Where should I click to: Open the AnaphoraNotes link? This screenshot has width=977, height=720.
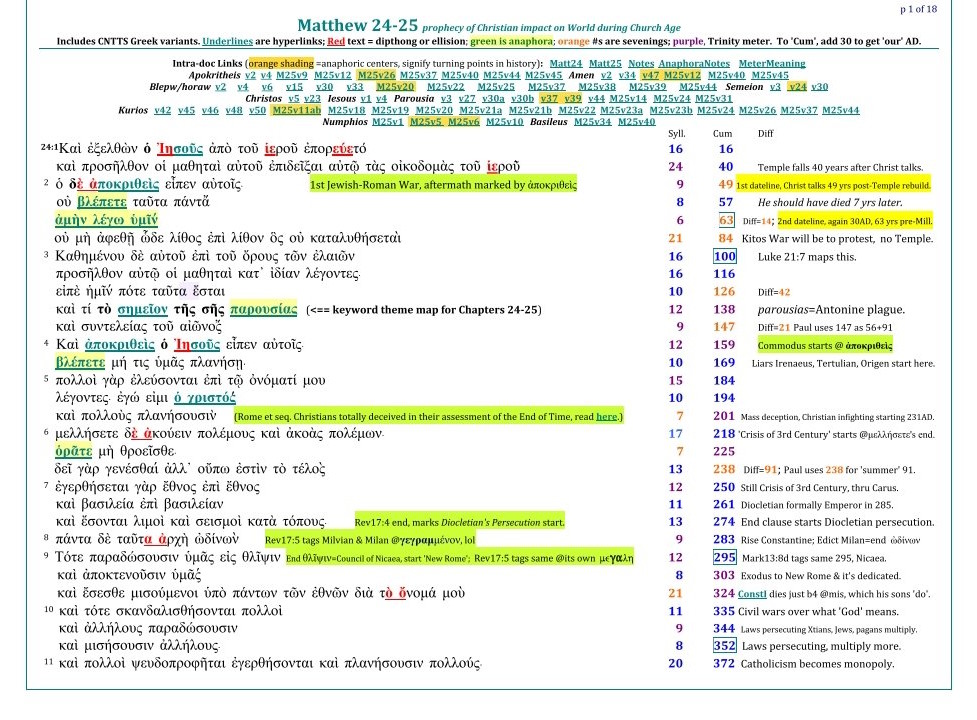pos(694,64)
